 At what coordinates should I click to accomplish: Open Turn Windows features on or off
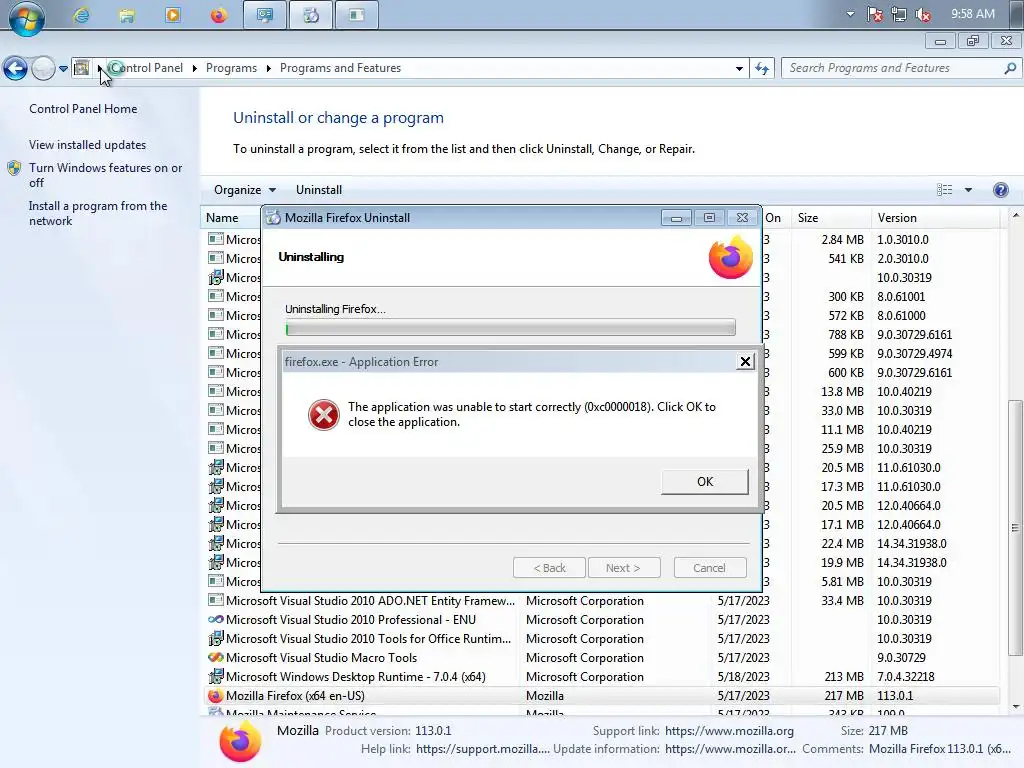(105, 175)
